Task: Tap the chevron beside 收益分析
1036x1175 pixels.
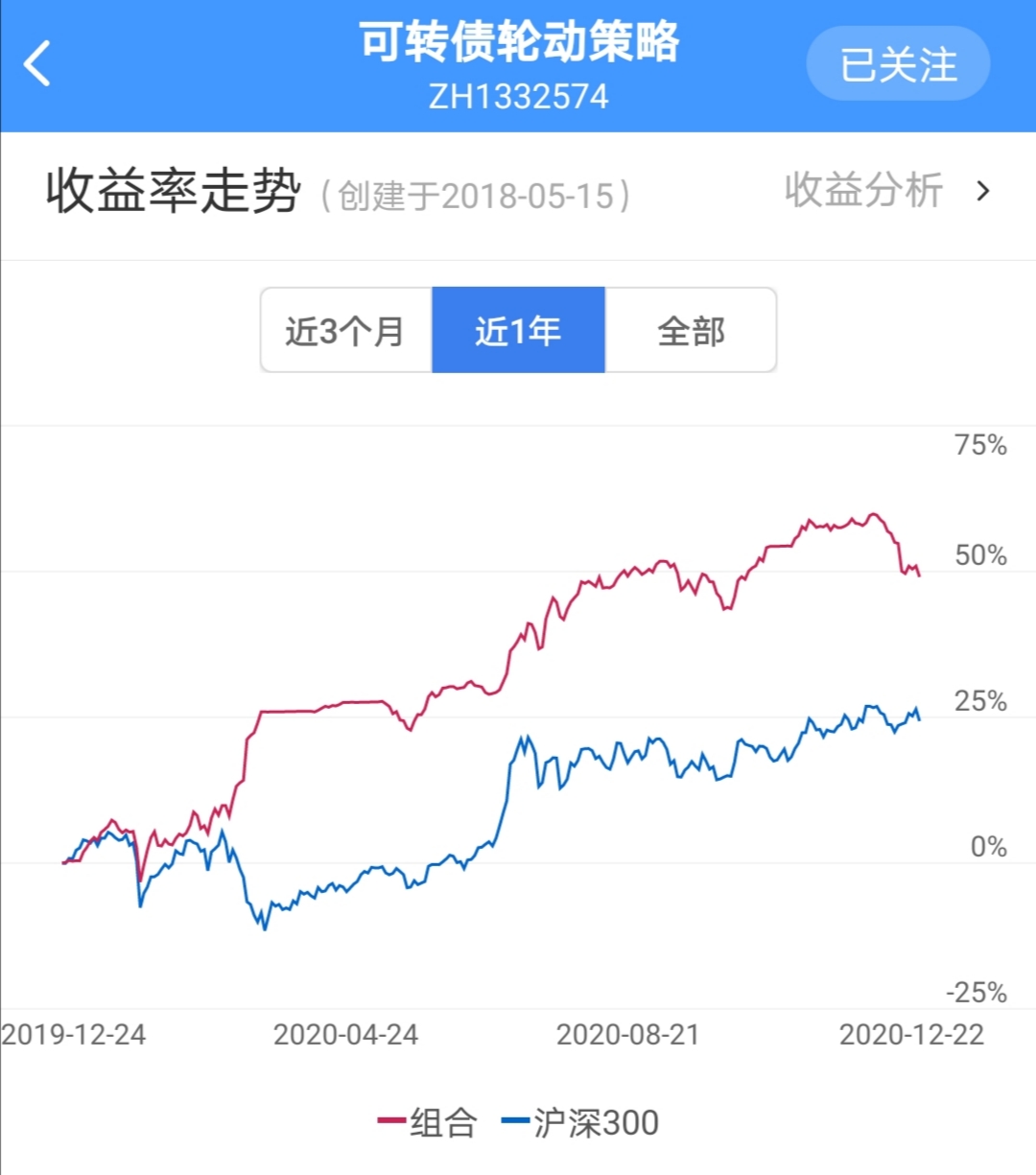Action: [982, 191]
